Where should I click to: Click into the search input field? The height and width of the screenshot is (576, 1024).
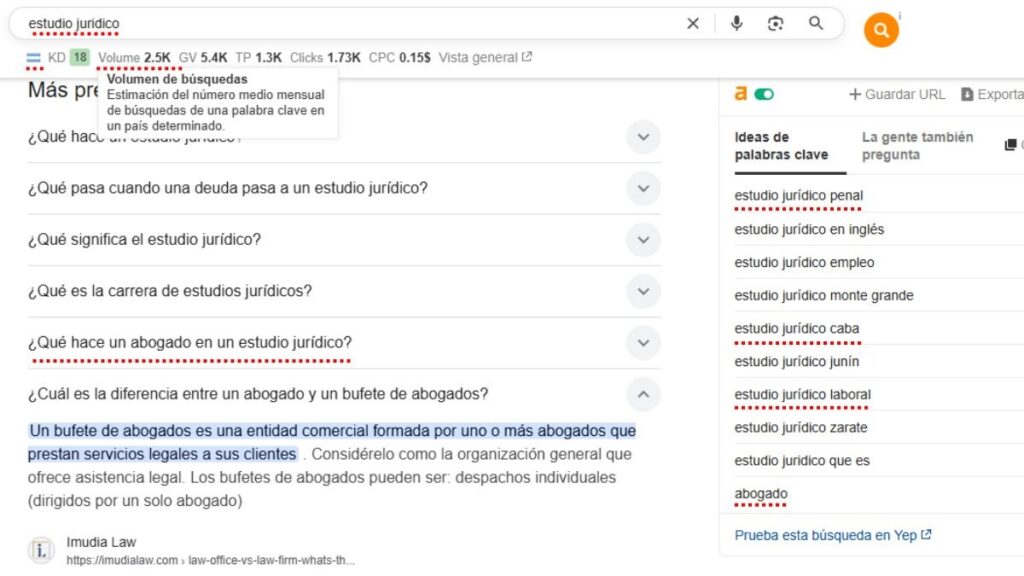coord(350,23)
